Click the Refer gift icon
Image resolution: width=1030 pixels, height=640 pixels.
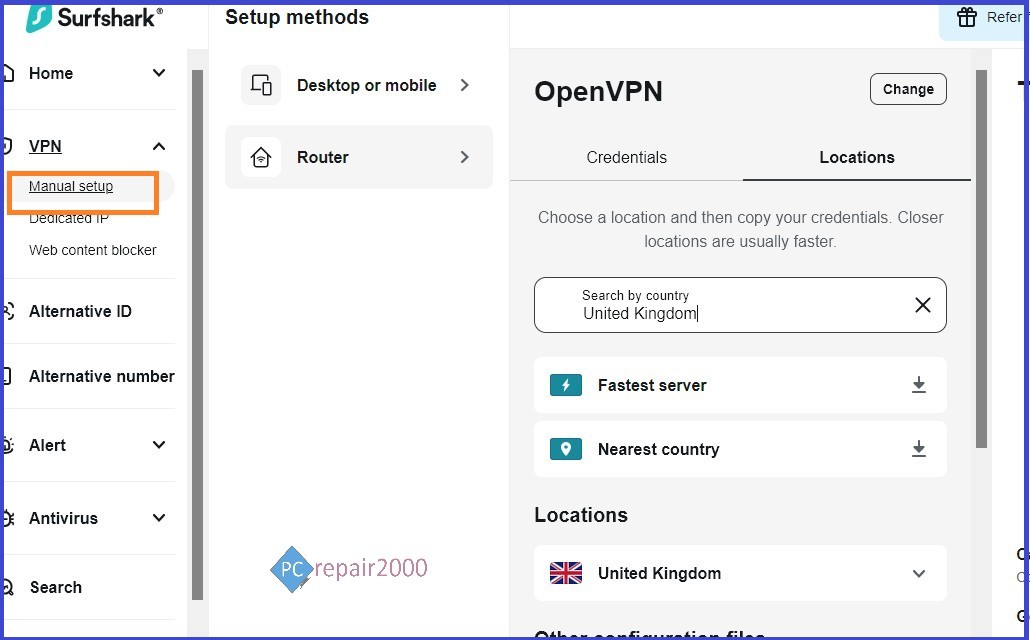coord(966,17)
